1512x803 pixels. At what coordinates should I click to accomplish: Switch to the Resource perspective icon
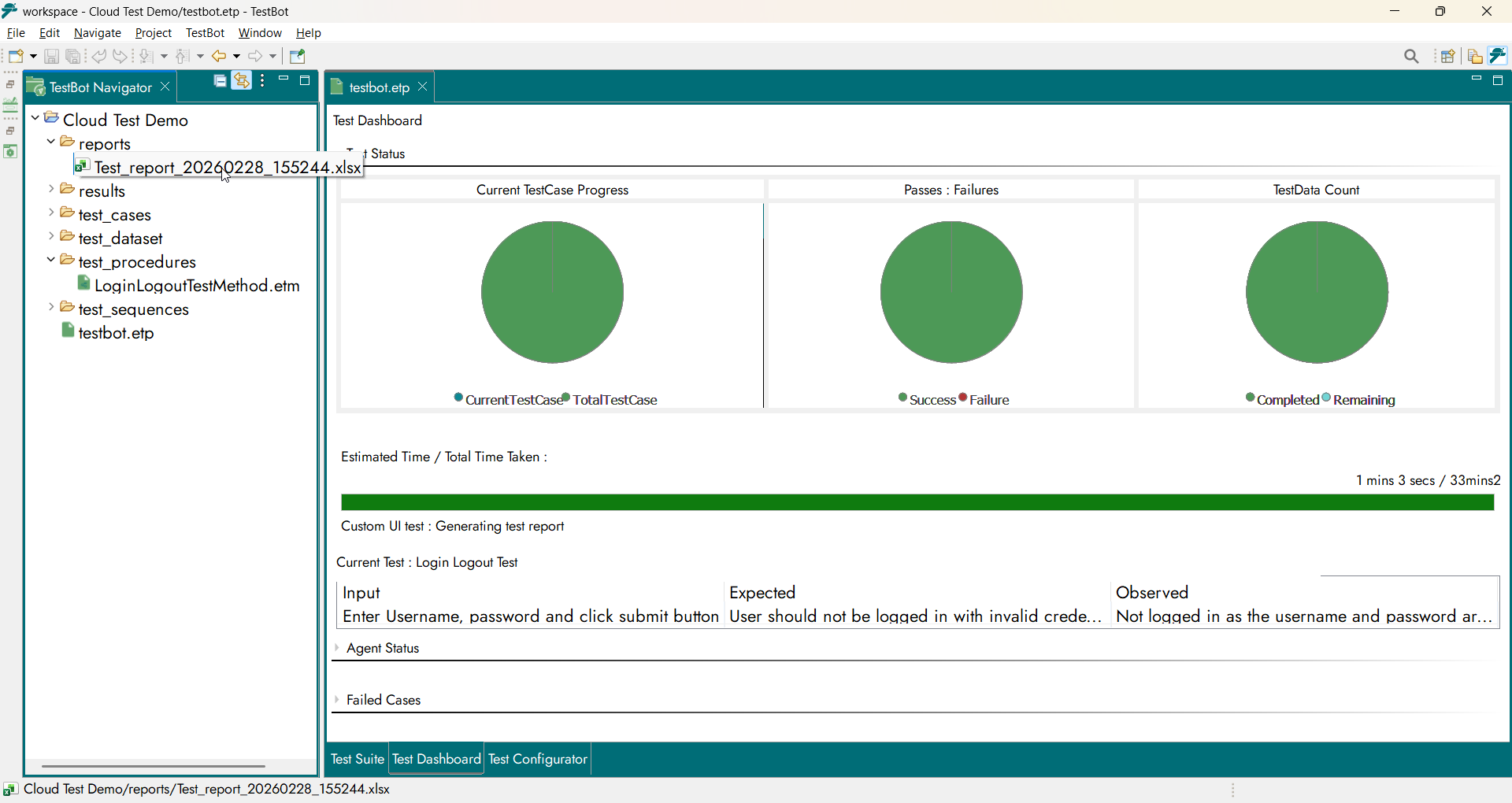(1475, 57)
